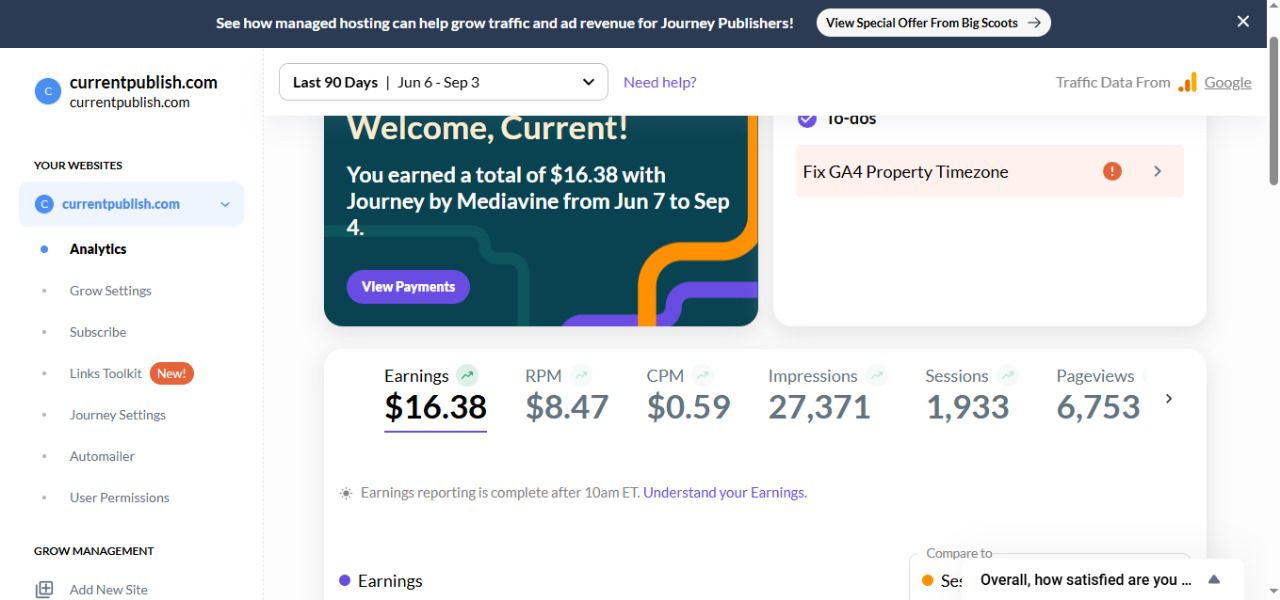Collapse the currentpublish.com website menu
Screen dimensions: 1280x600
click(x=225, y=204)
